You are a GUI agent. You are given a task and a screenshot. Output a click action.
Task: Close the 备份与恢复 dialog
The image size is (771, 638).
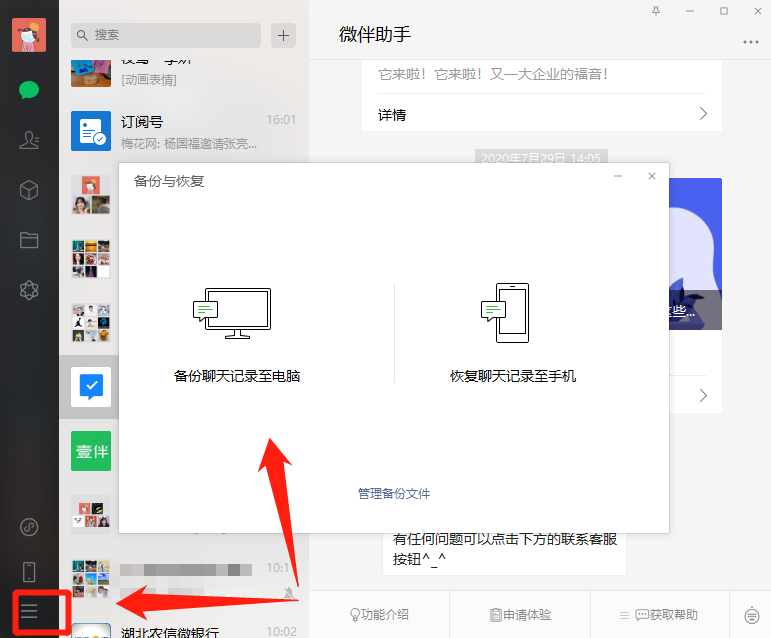[652, 176]
